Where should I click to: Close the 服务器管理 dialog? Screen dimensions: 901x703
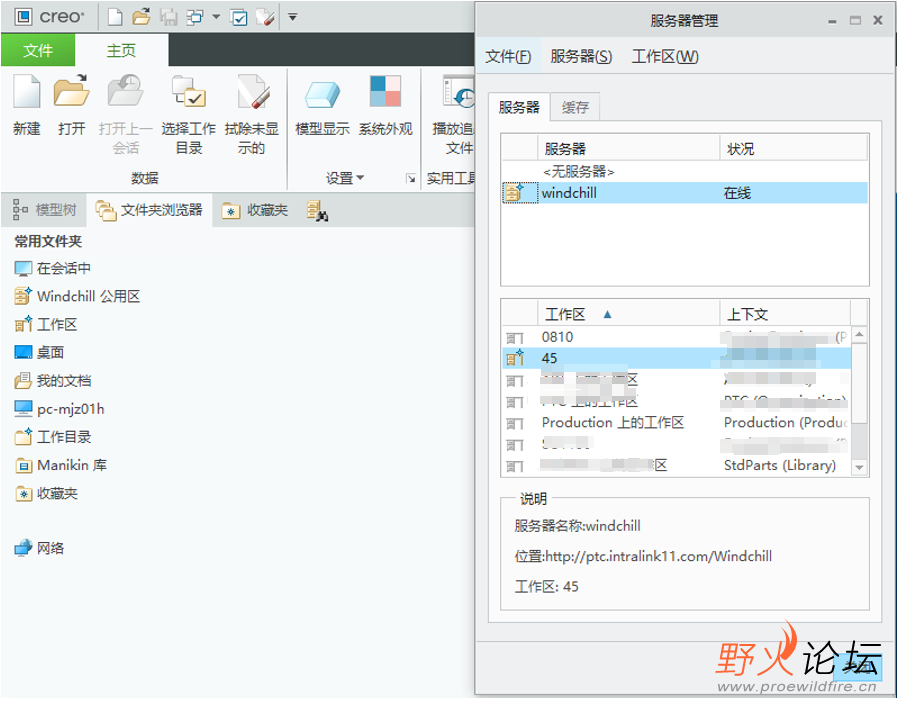(x=878, y=21)
